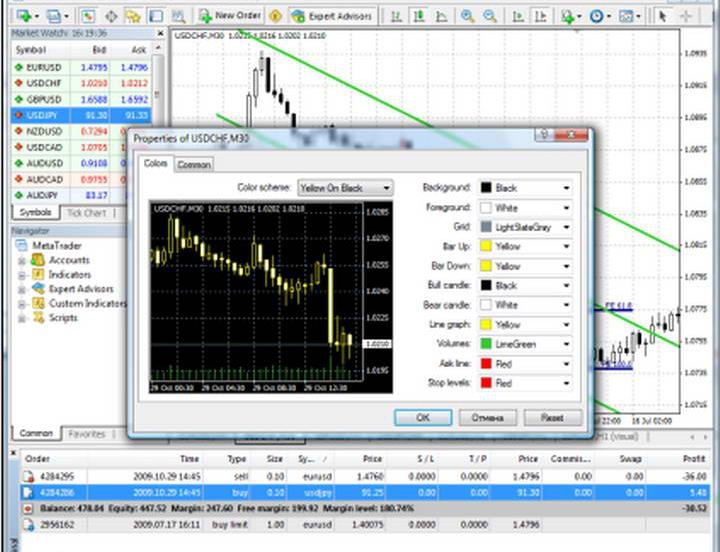Toggle chart shift
720x552 pixels.
540,17
